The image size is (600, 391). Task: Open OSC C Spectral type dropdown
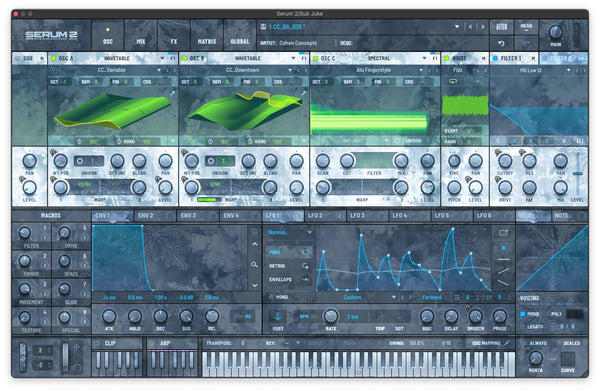(x=424, y=58)
